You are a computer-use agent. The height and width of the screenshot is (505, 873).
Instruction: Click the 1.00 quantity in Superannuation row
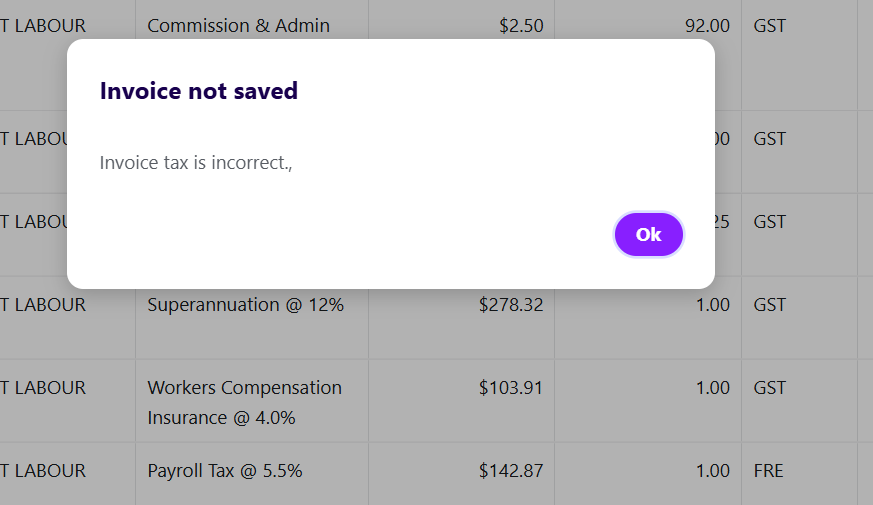coord(712,305)
